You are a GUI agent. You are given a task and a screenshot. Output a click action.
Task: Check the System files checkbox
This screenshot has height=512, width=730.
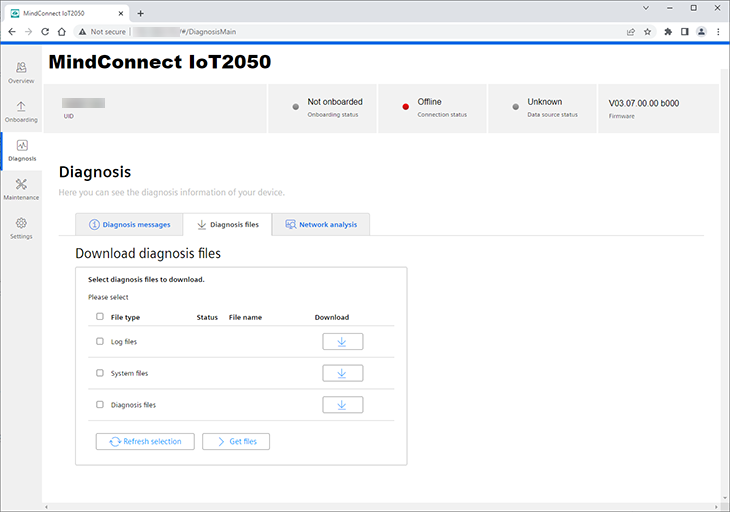(x=100, y=373)
